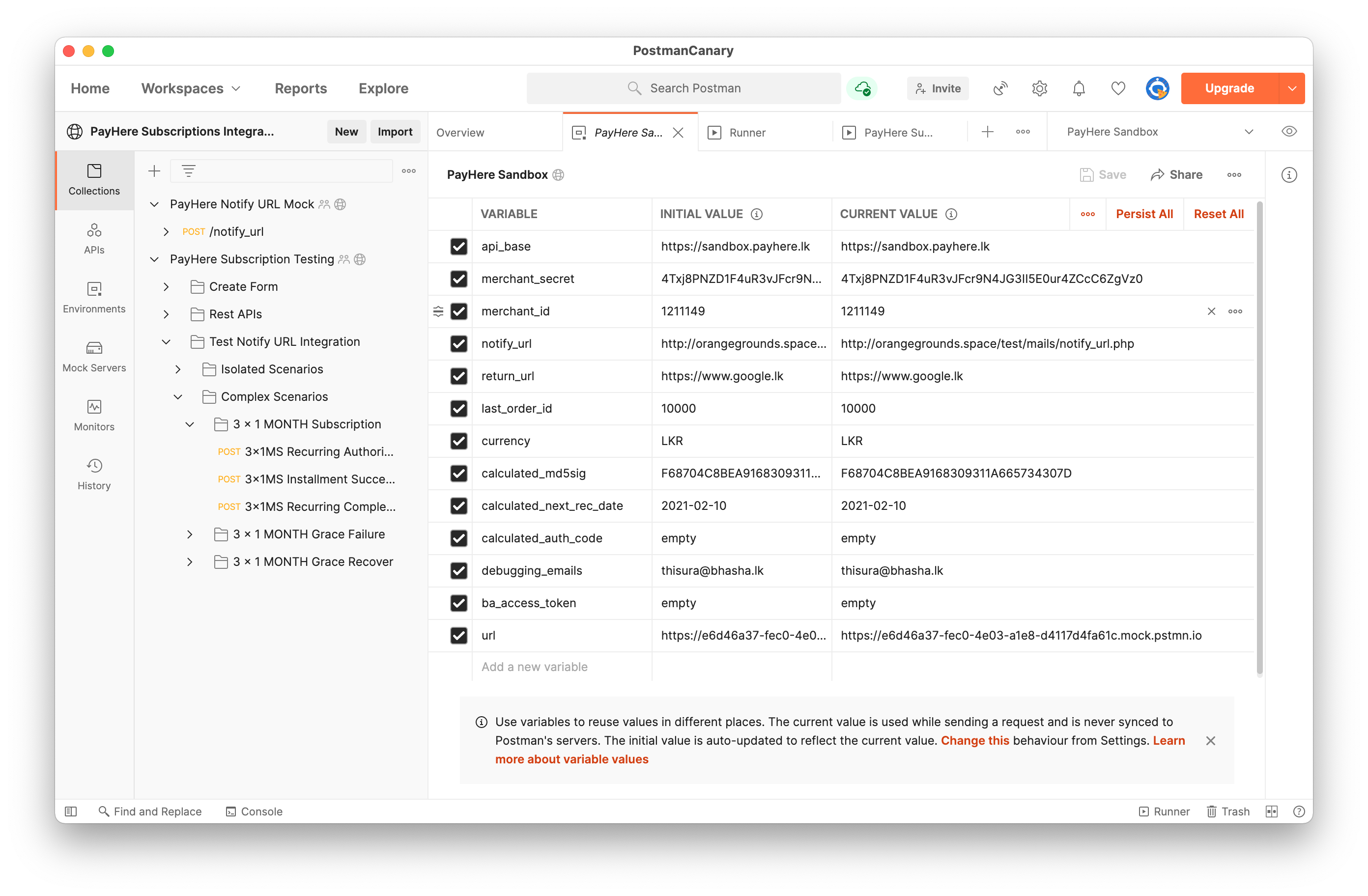Collapse the Complex Scenarios folder
Screen dimensions: 1368x896
[x=178, y=397]
